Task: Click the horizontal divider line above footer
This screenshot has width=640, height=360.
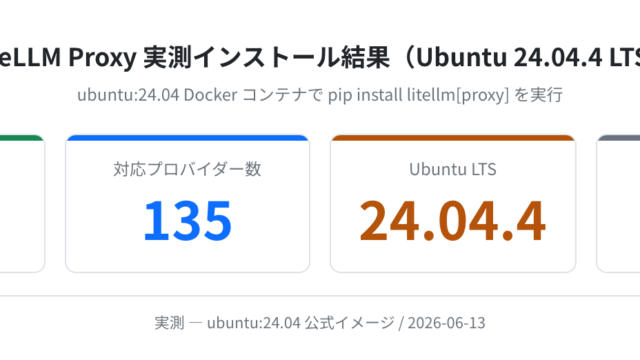Action: click(320, 296)
